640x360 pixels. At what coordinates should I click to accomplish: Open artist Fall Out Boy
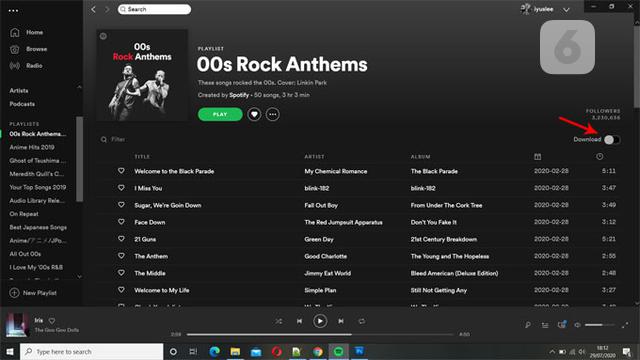[x=321, y=205]
